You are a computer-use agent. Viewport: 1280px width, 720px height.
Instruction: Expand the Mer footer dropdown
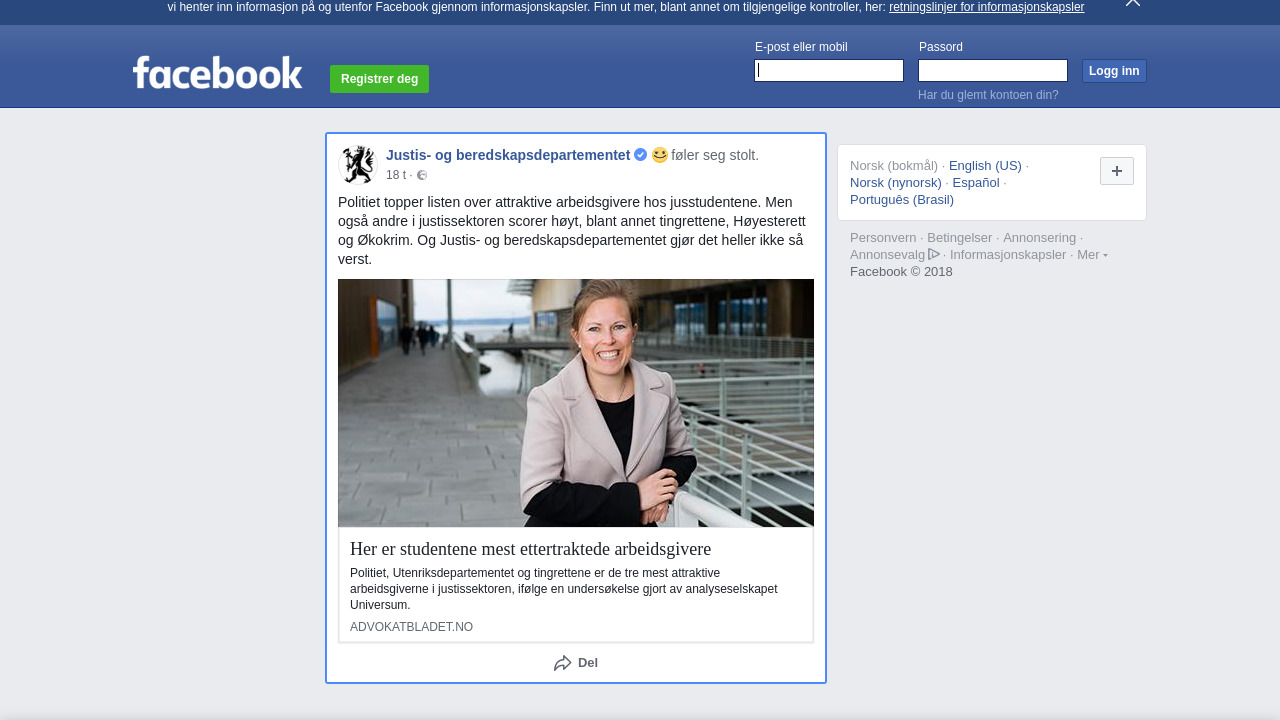(x=1091, y=255)
